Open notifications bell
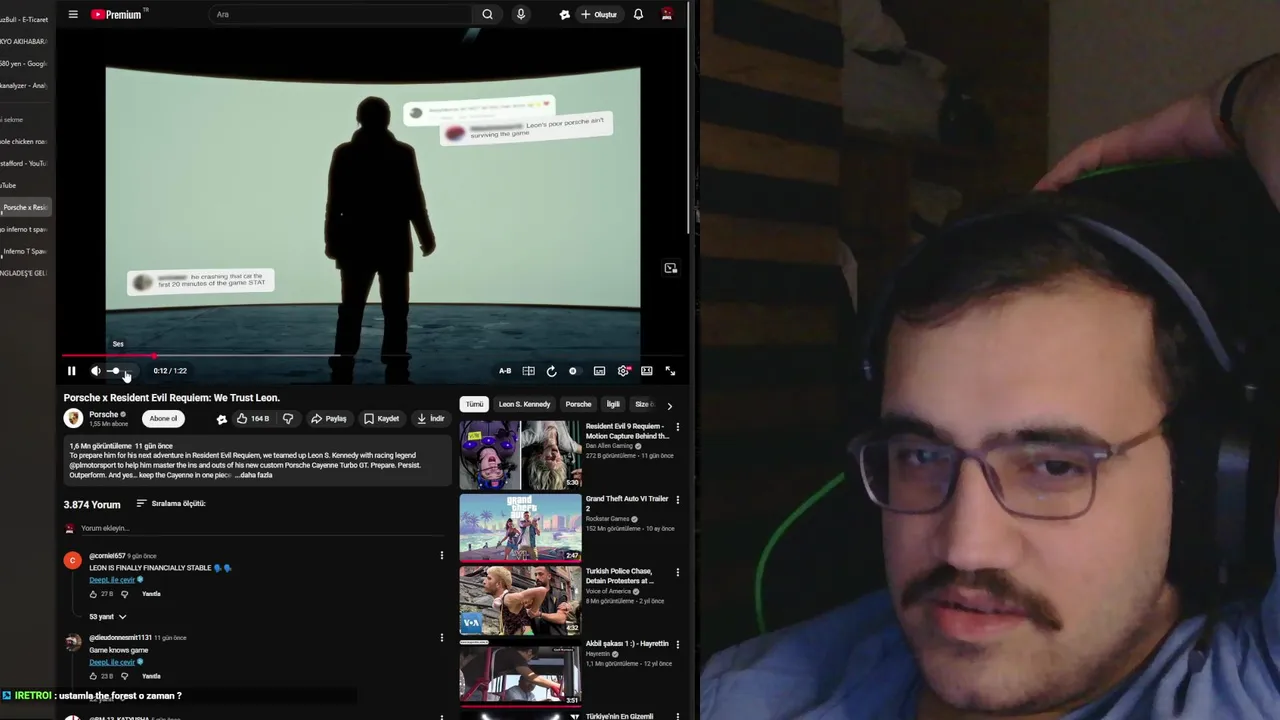The width and height of the screenshot is (1280, 720). click(x=638, y=14)
